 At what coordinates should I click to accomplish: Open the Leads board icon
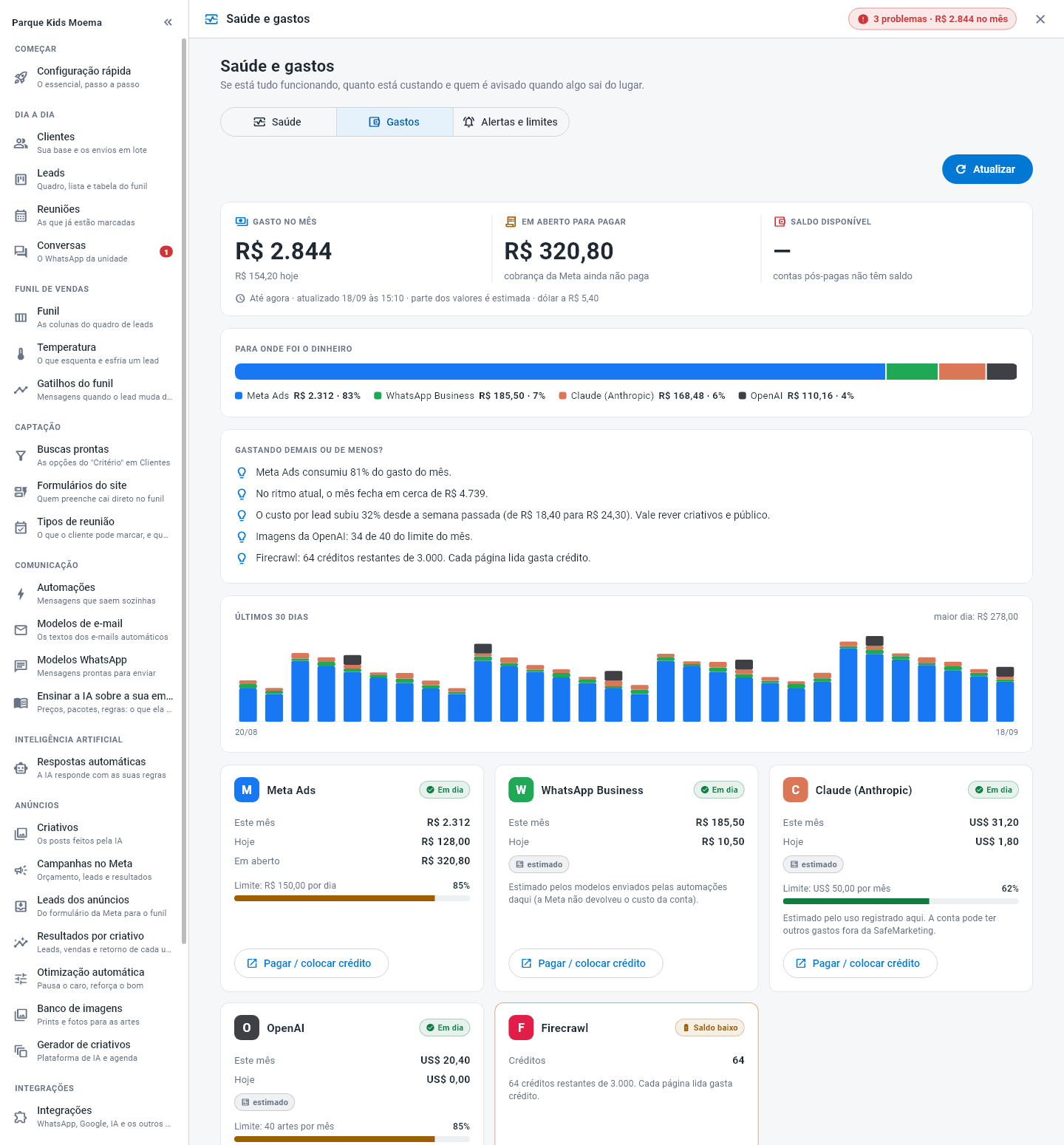[21, 180]
